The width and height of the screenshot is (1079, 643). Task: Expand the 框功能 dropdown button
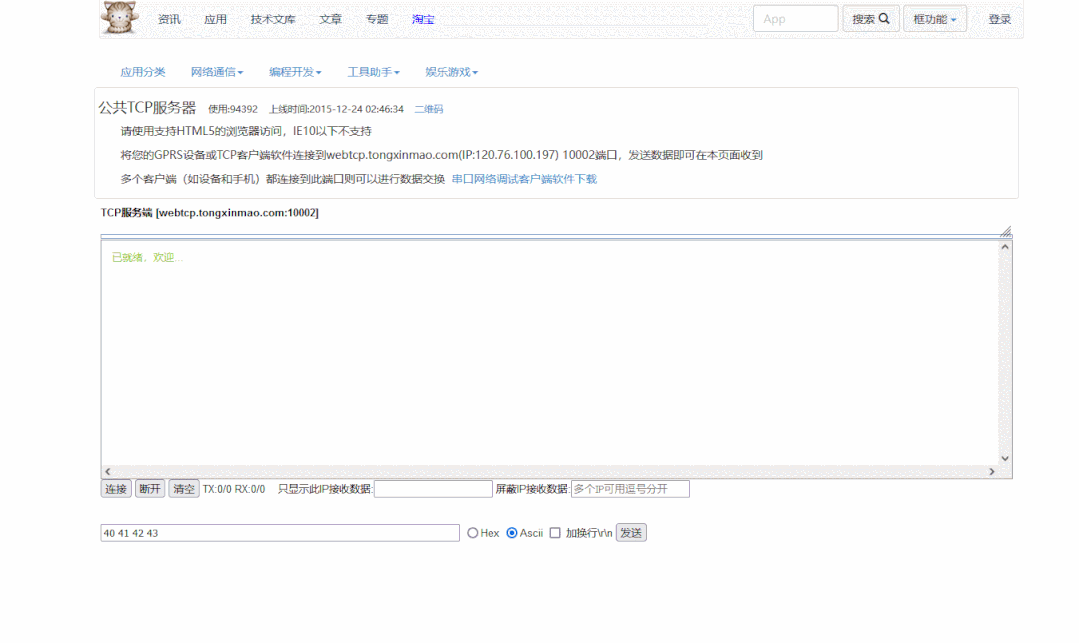[934, 19]
